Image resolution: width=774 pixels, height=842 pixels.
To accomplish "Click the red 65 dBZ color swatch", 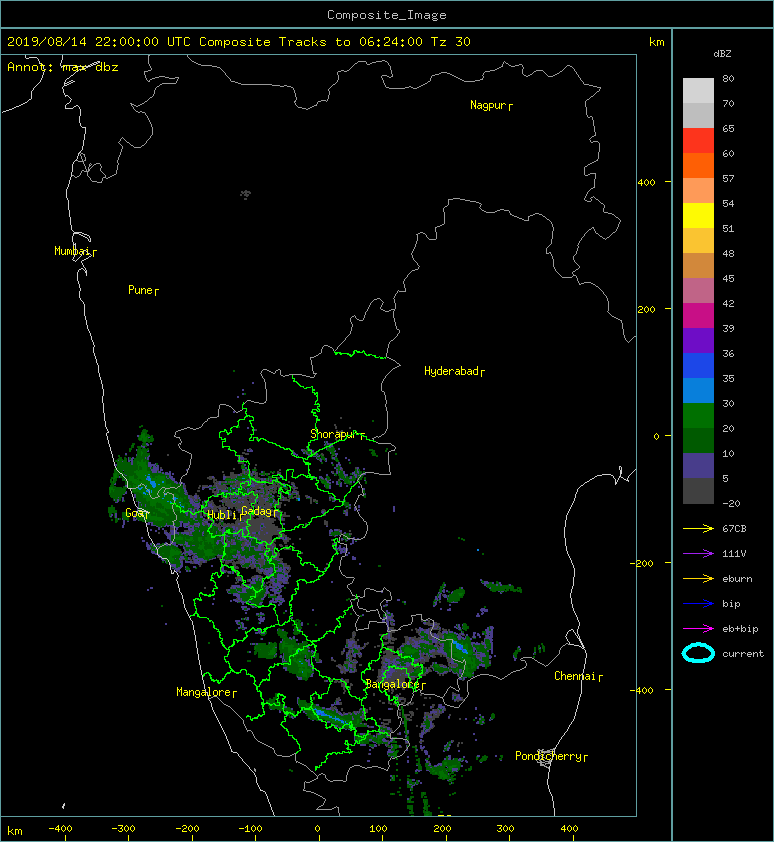I will [698, 140].
